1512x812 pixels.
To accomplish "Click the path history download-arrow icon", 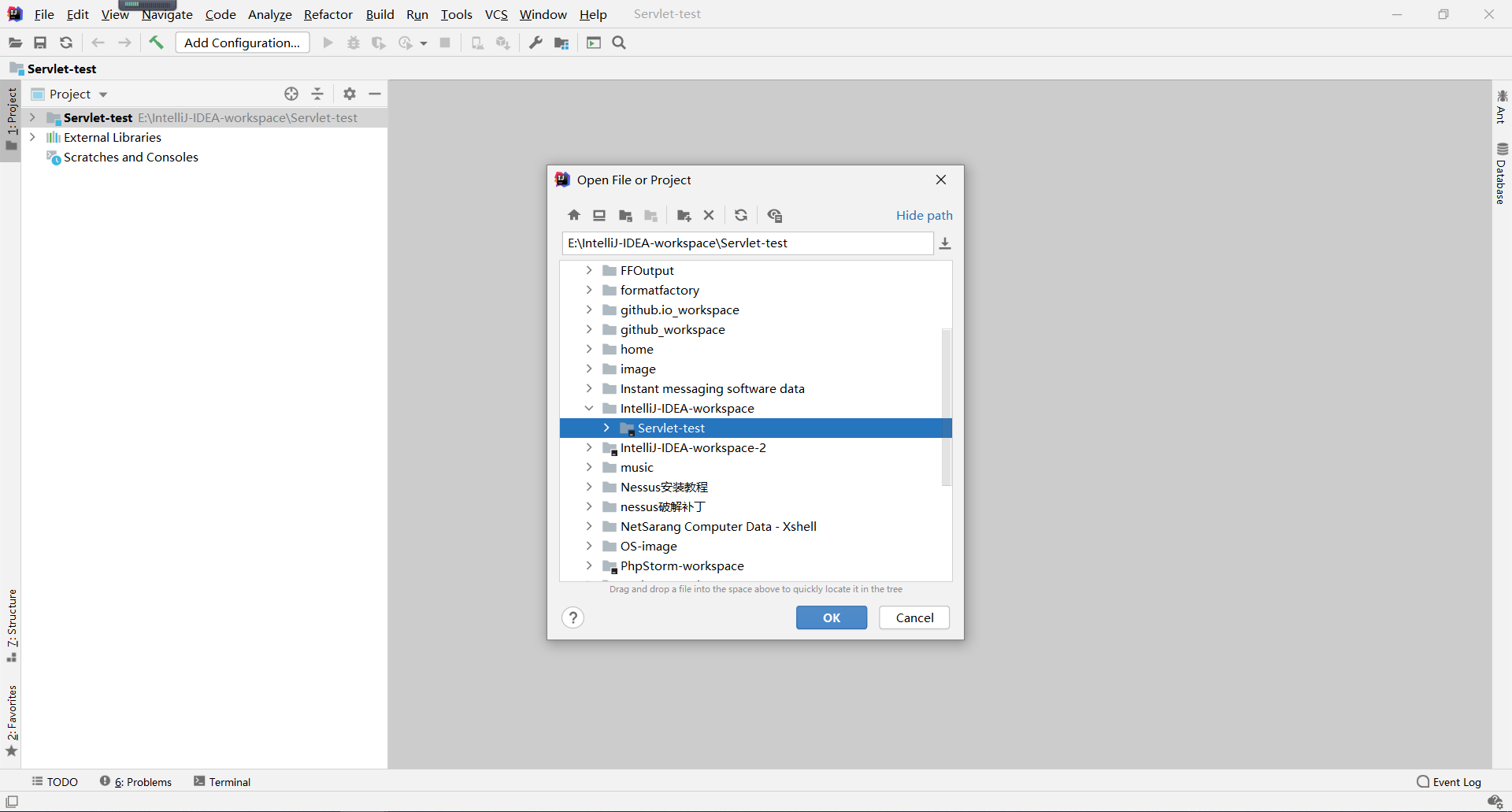I will pos(945,243).
